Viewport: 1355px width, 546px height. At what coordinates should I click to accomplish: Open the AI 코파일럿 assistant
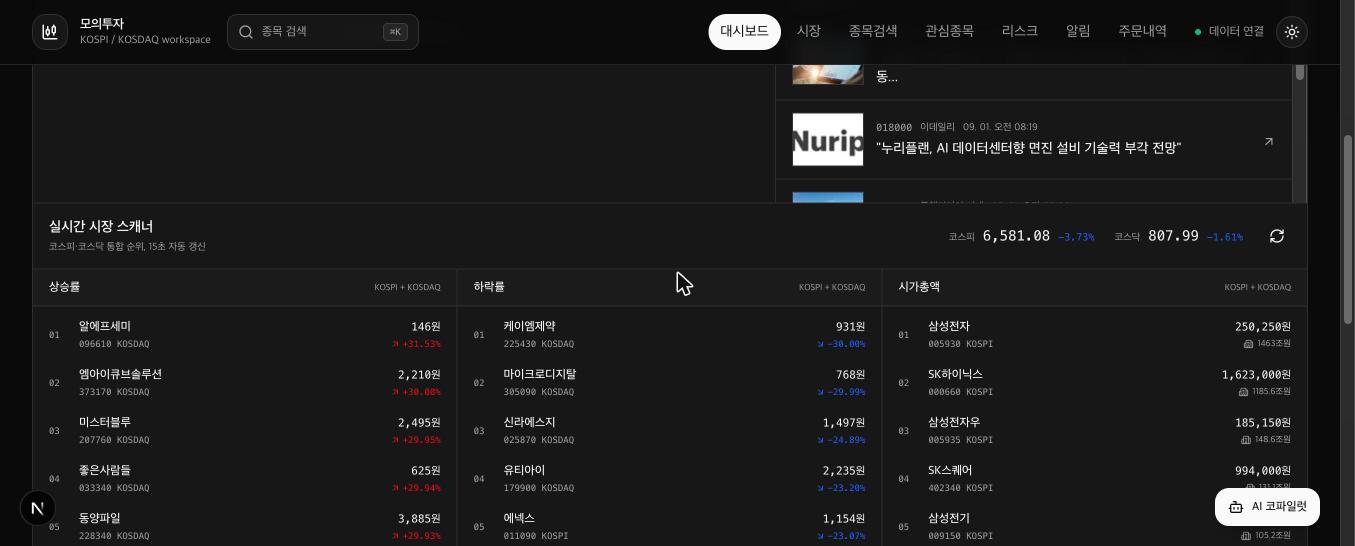(x=1267, y=507)
